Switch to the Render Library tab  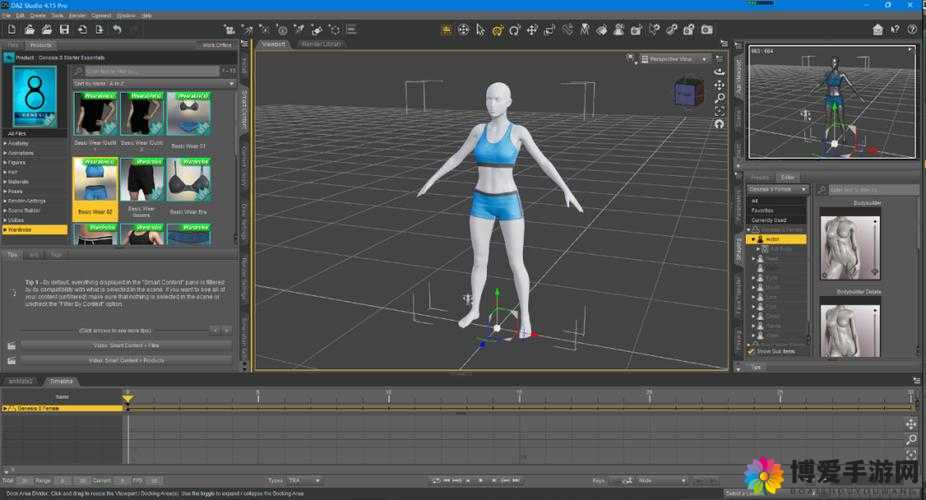tap(321, 44)
